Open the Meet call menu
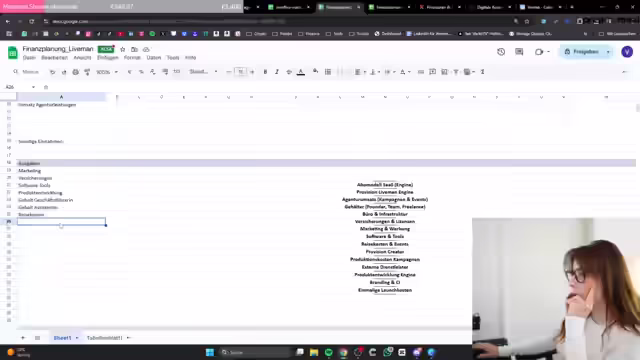Viewport: 640px width, 360px height. point(542,52)
